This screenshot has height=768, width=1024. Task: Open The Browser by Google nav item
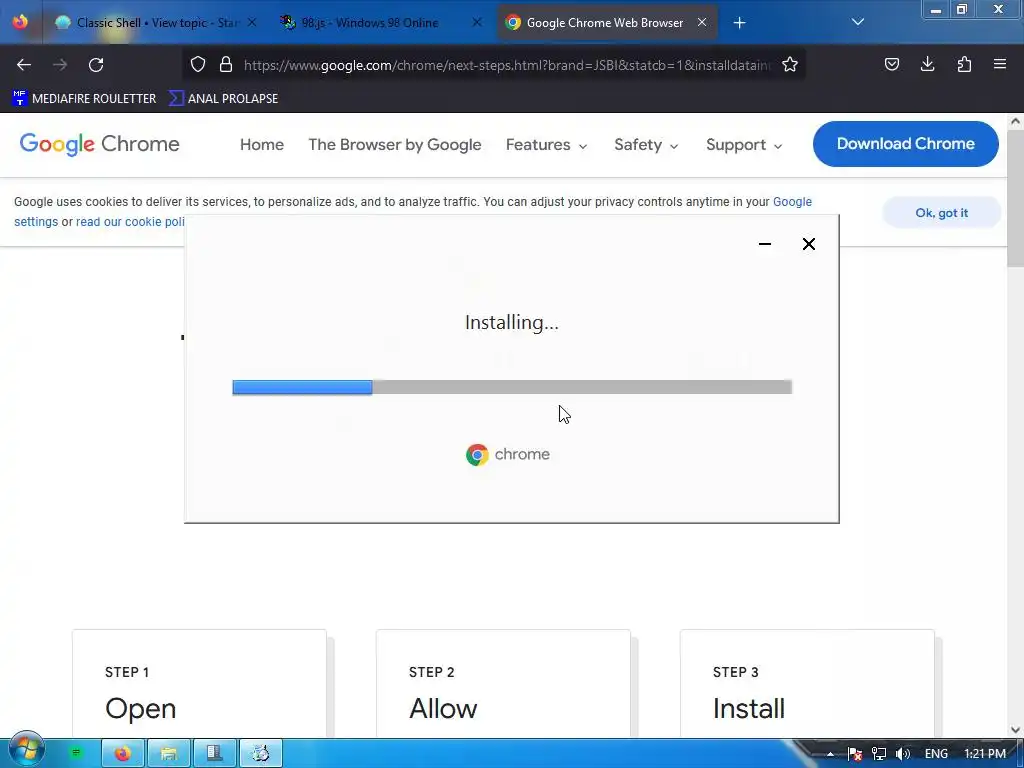click(394, 144)
